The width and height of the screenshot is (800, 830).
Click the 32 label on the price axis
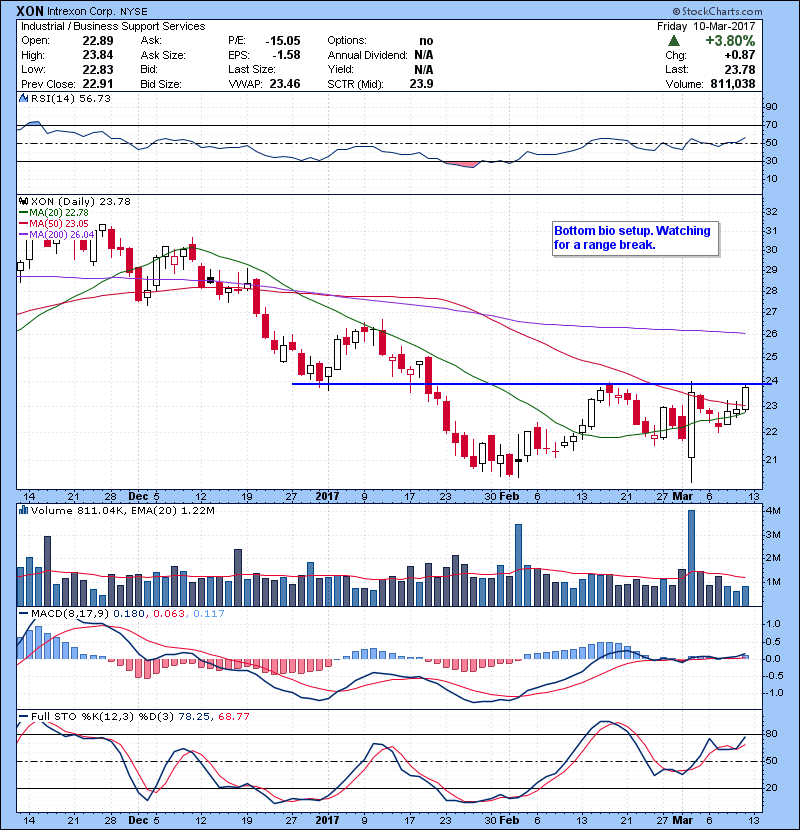coord(771,212)
